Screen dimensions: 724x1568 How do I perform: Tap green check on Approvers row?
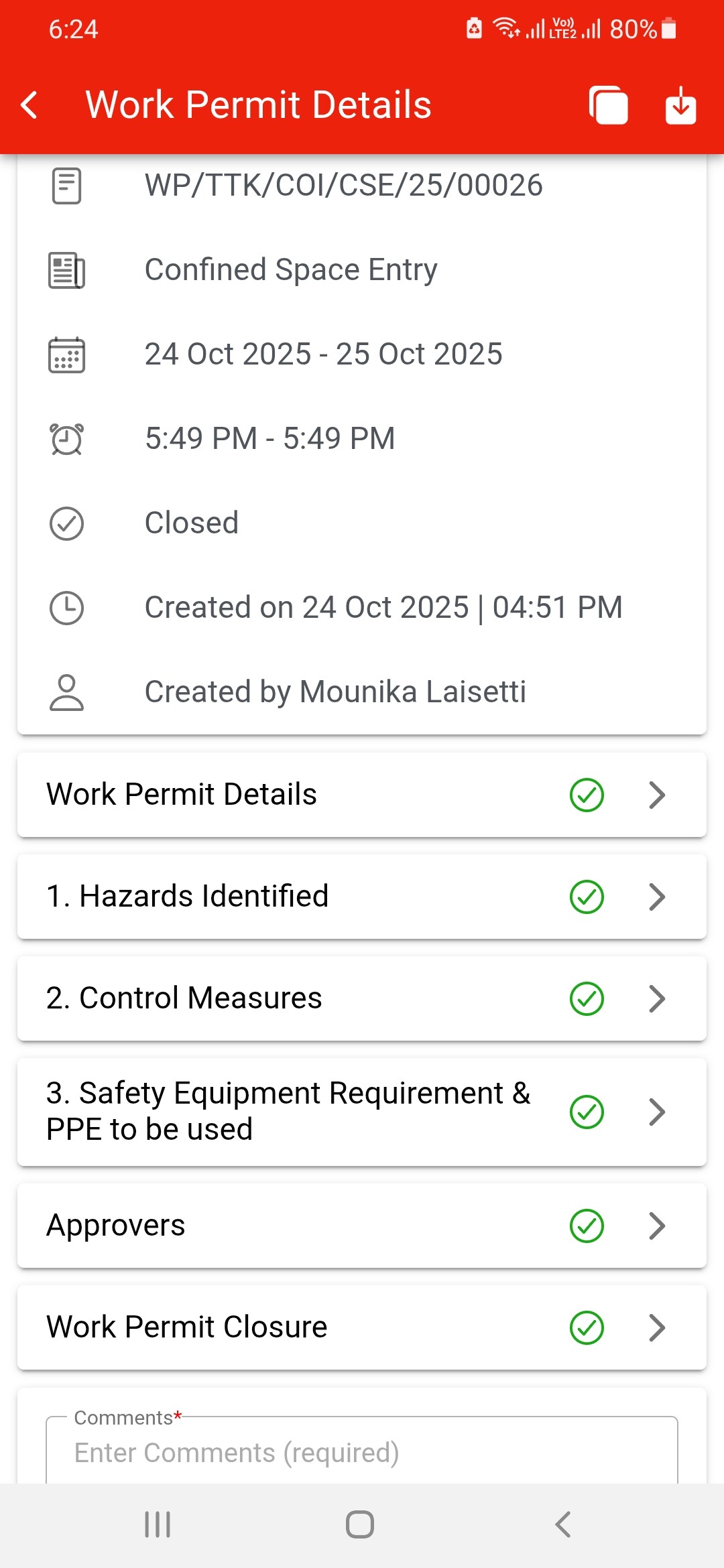(587, 1226)
